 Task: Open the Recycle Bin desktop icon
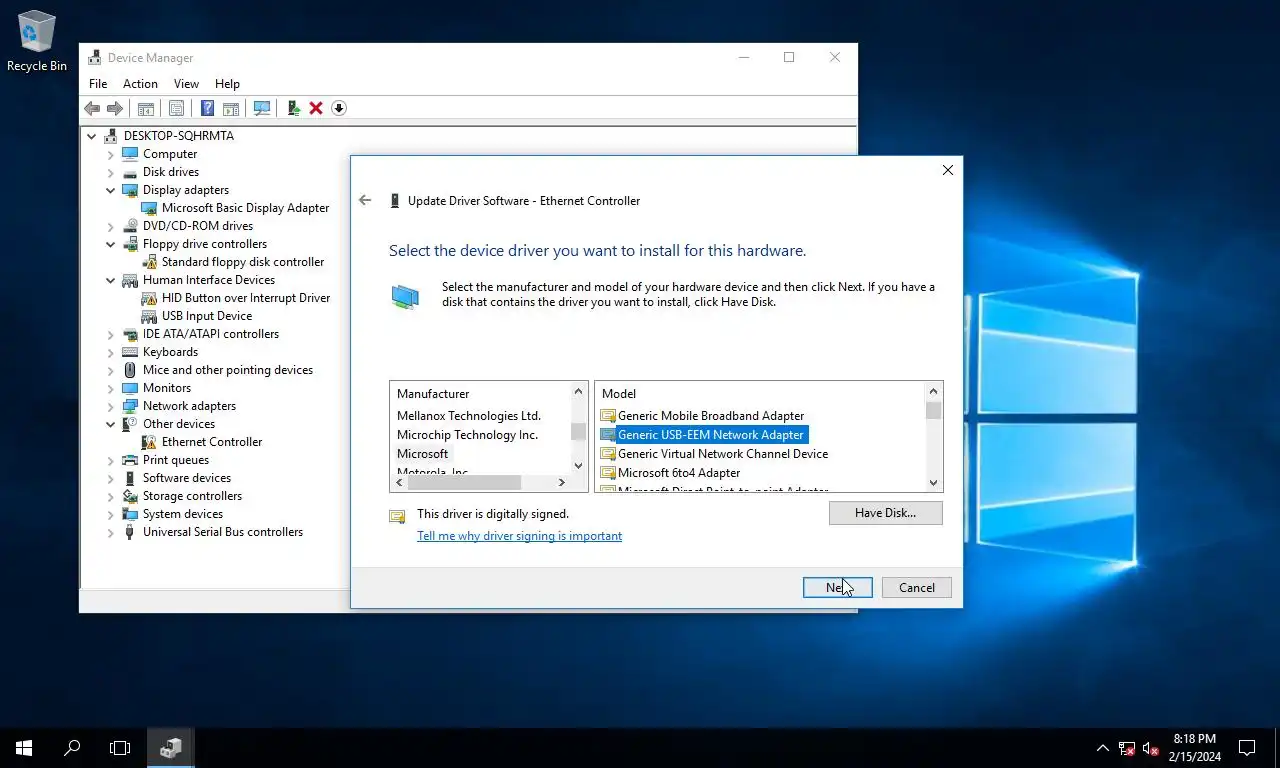[37, 42]
